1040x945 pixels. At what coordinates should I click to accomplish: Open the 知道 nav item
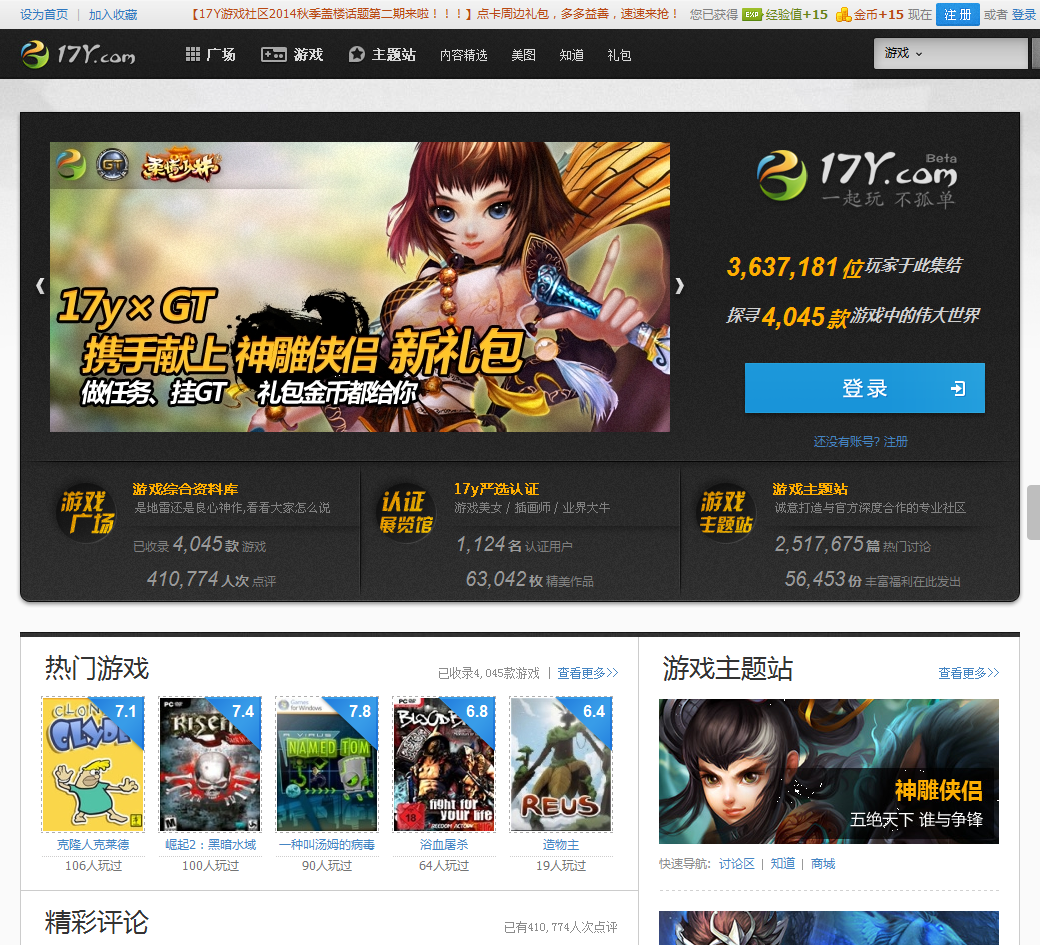coord(571,55)
